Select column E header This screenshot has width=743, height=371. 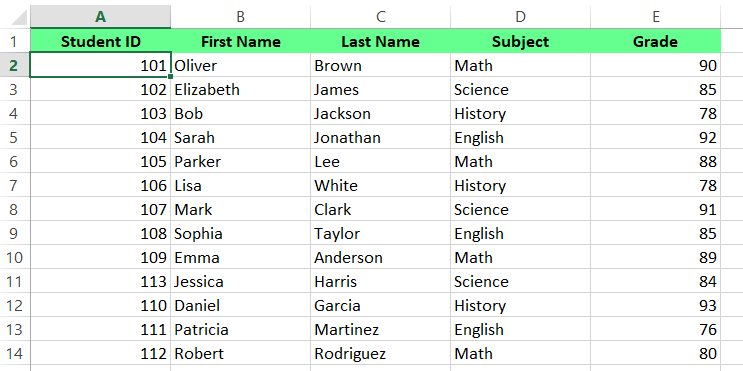tap(655, 17)
